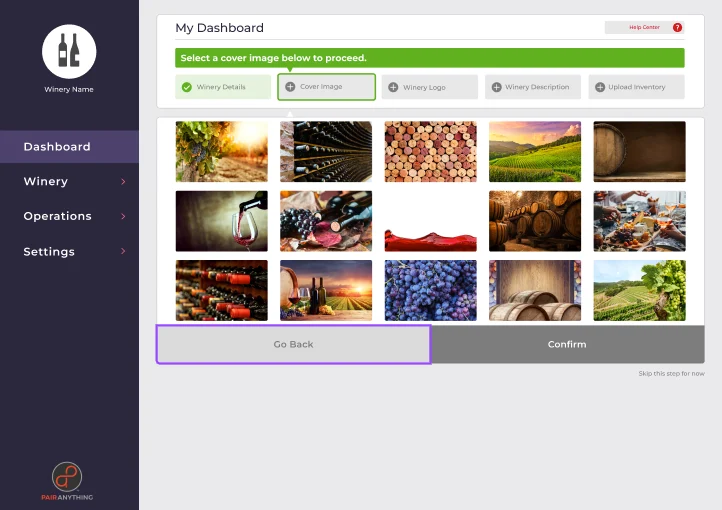Choose the sunlit grapevine cover image
722x510 pixels.
point(221,151)
